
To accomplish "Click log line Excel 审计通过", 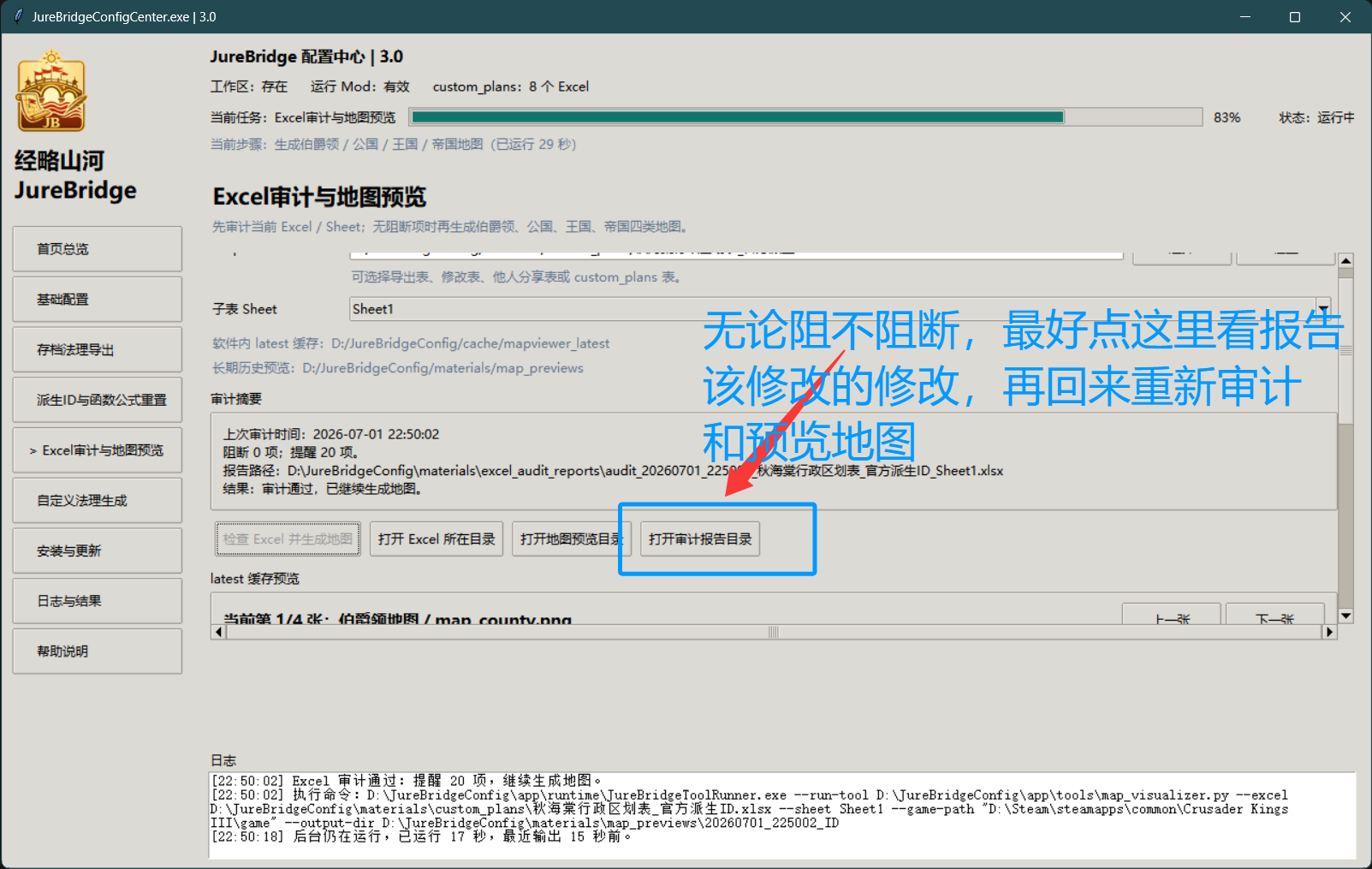I will pyautogui.click(x=407, y=781).
